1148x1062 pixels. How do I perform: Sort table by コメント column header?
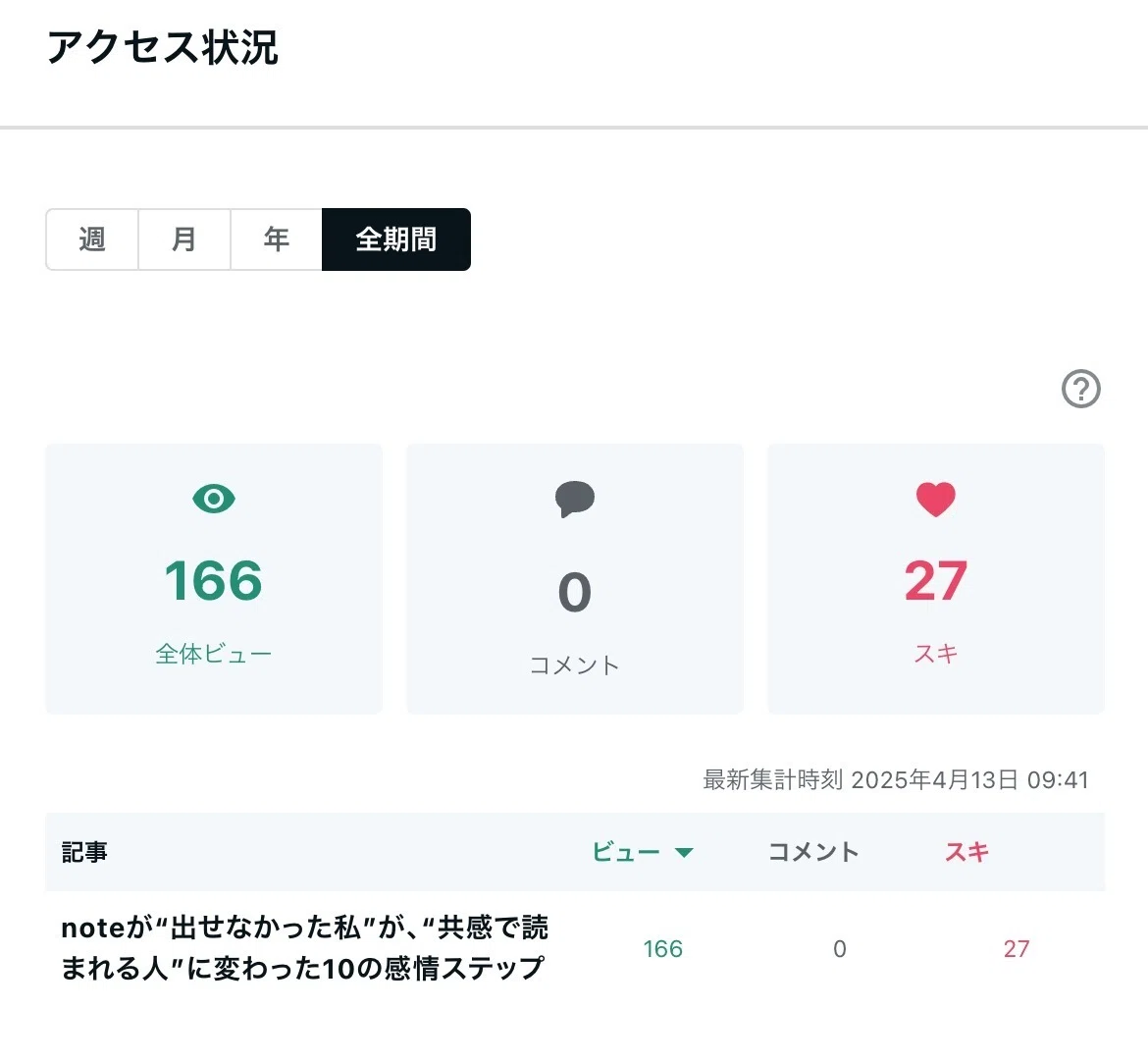coord(813,852)
